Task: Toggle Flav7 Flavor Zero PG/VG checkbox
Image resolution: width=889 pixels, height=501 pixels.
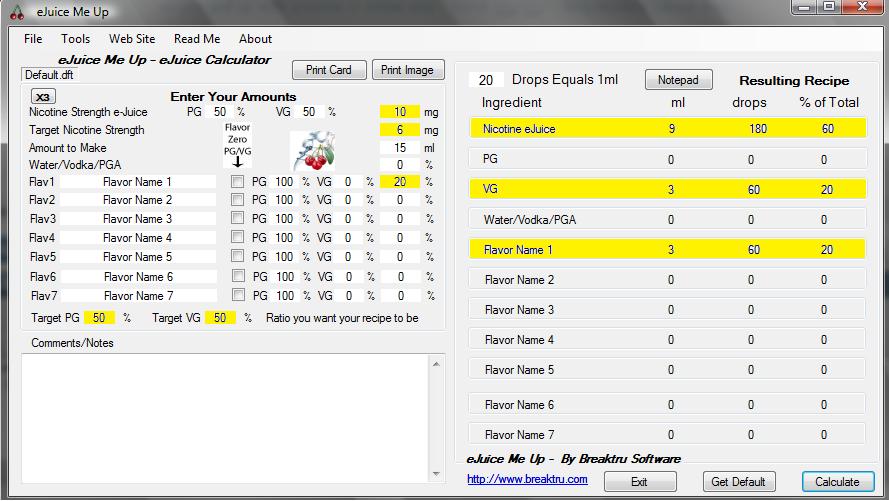Action: coord(239,295)
